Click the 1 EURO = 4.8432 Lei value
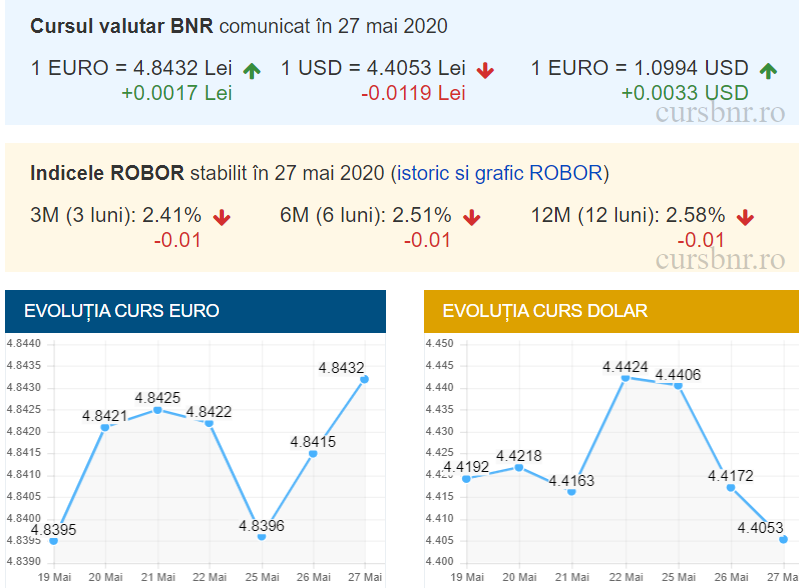This screenshot has width=799, height=588. pyautogui.click(x=132, y=68)
